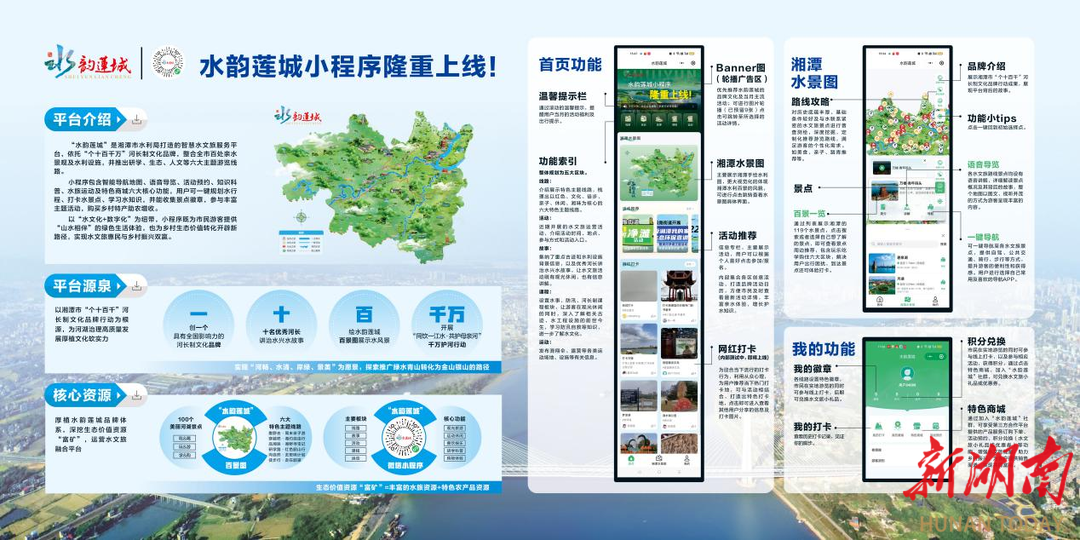Open the 图片 tab of the scenic spot card

click(883, 209)
